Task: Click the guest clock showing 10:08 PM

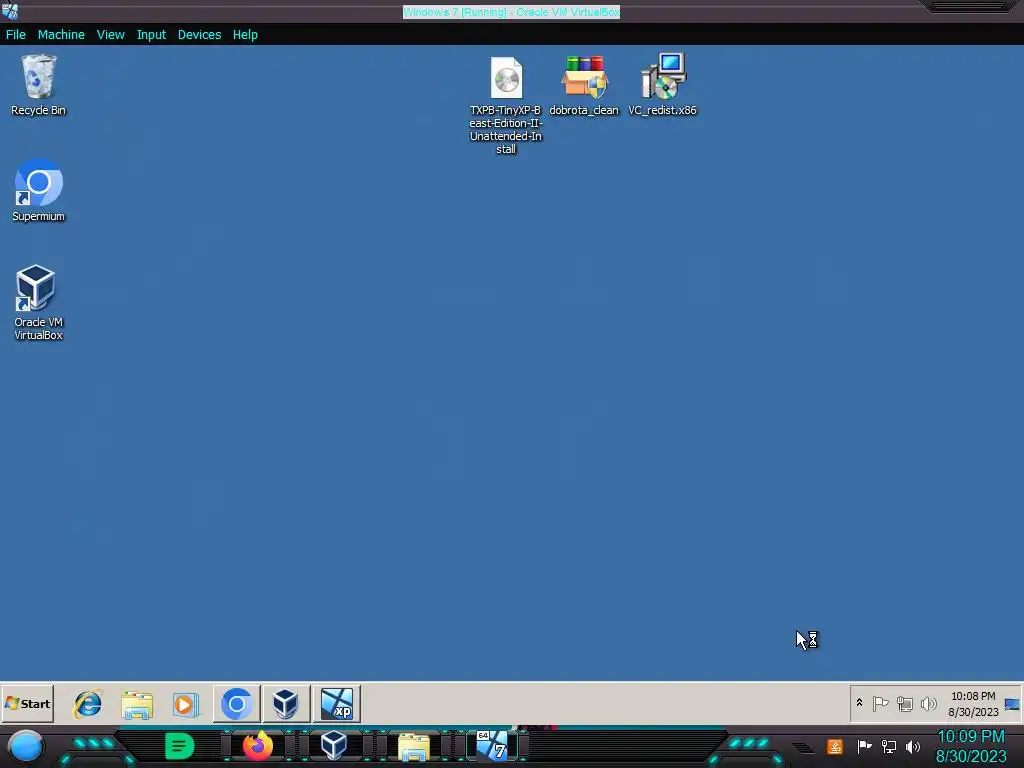Action: 973,703
